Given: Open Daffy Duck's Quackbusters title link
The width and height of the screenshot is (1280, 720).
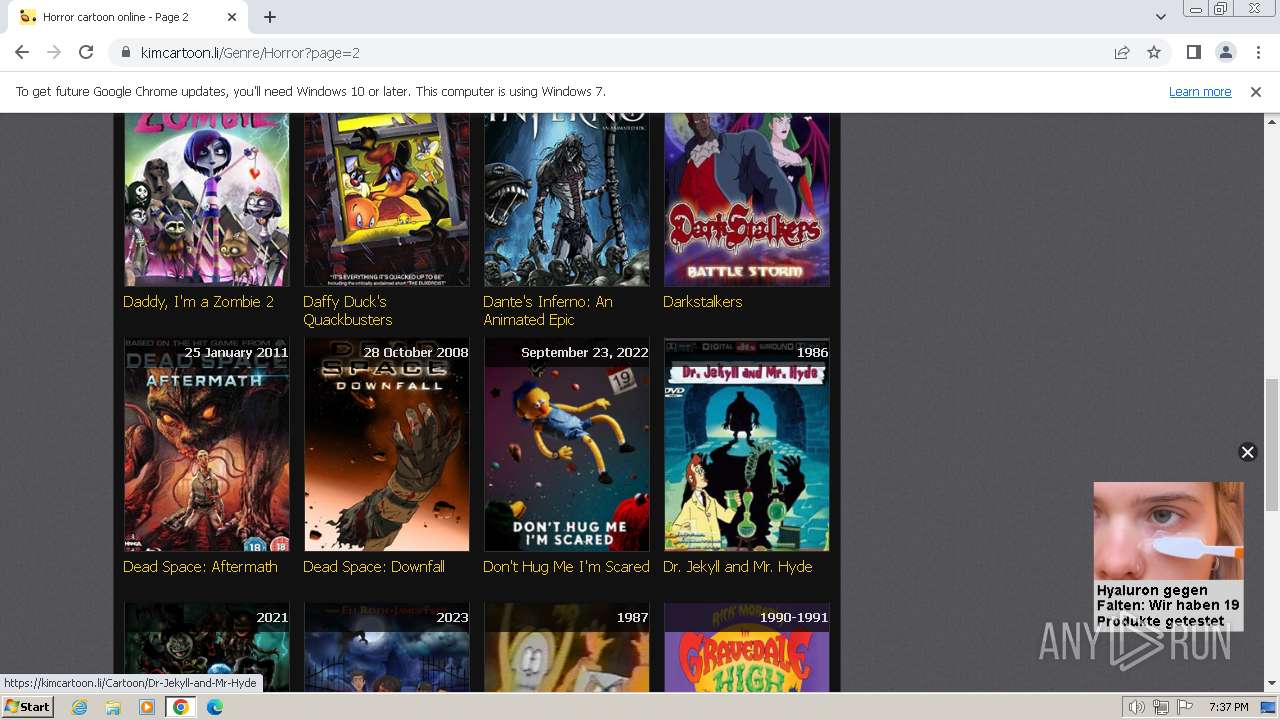Looking at the screenshot, I should pyautogui.click(x=347, y=310).
